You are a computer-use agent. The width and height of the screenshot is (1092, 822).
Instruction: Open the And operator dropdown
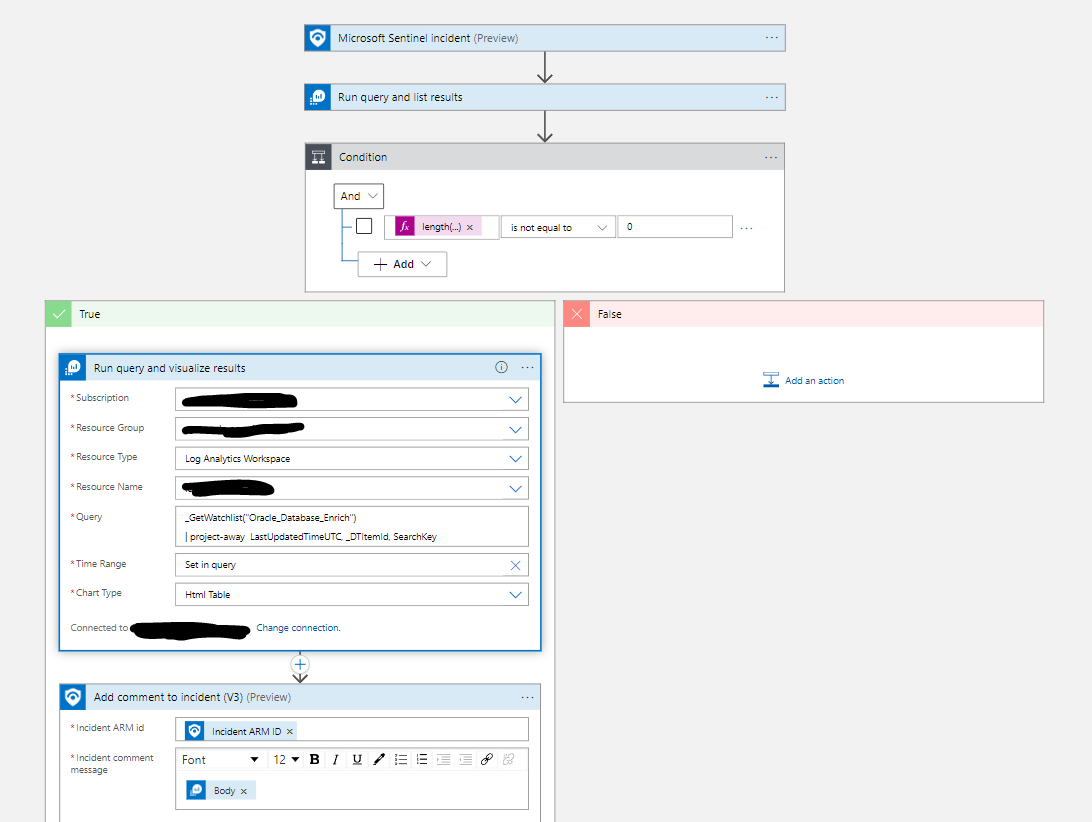point(359,196)
